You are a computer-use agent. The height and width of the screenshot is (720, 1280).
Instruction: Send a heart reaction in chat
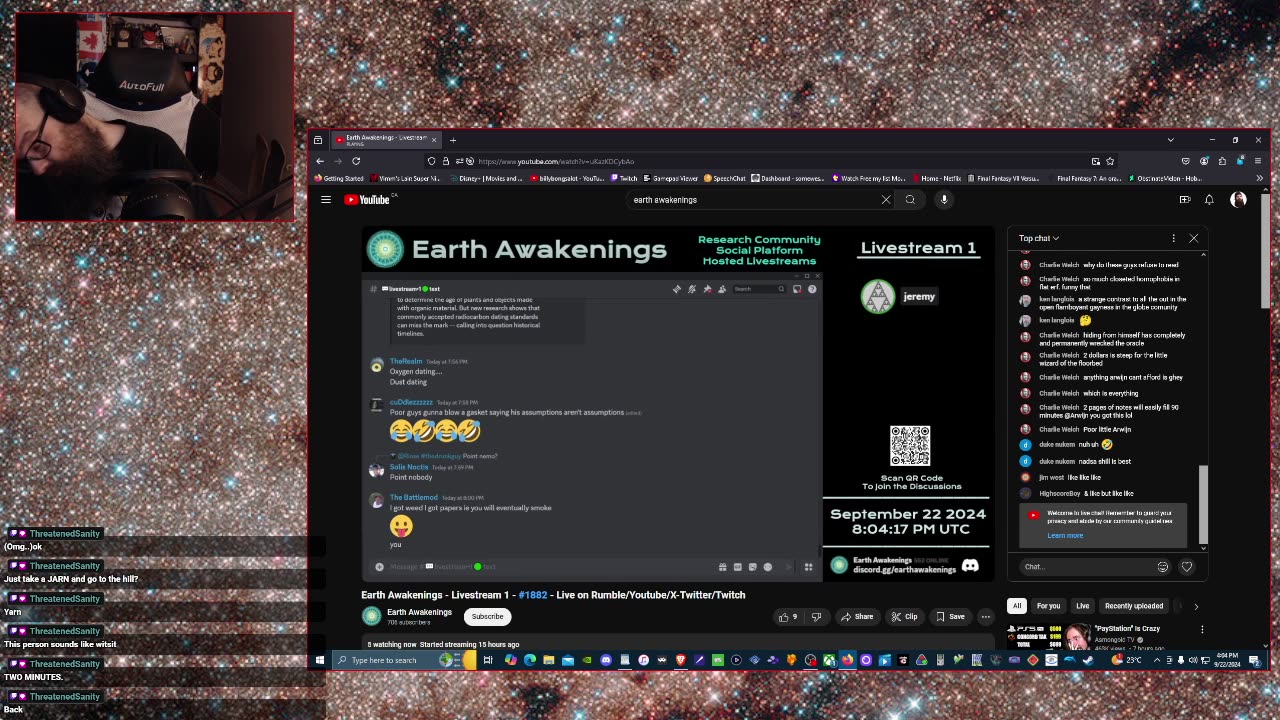click(x=1187, y=567)
